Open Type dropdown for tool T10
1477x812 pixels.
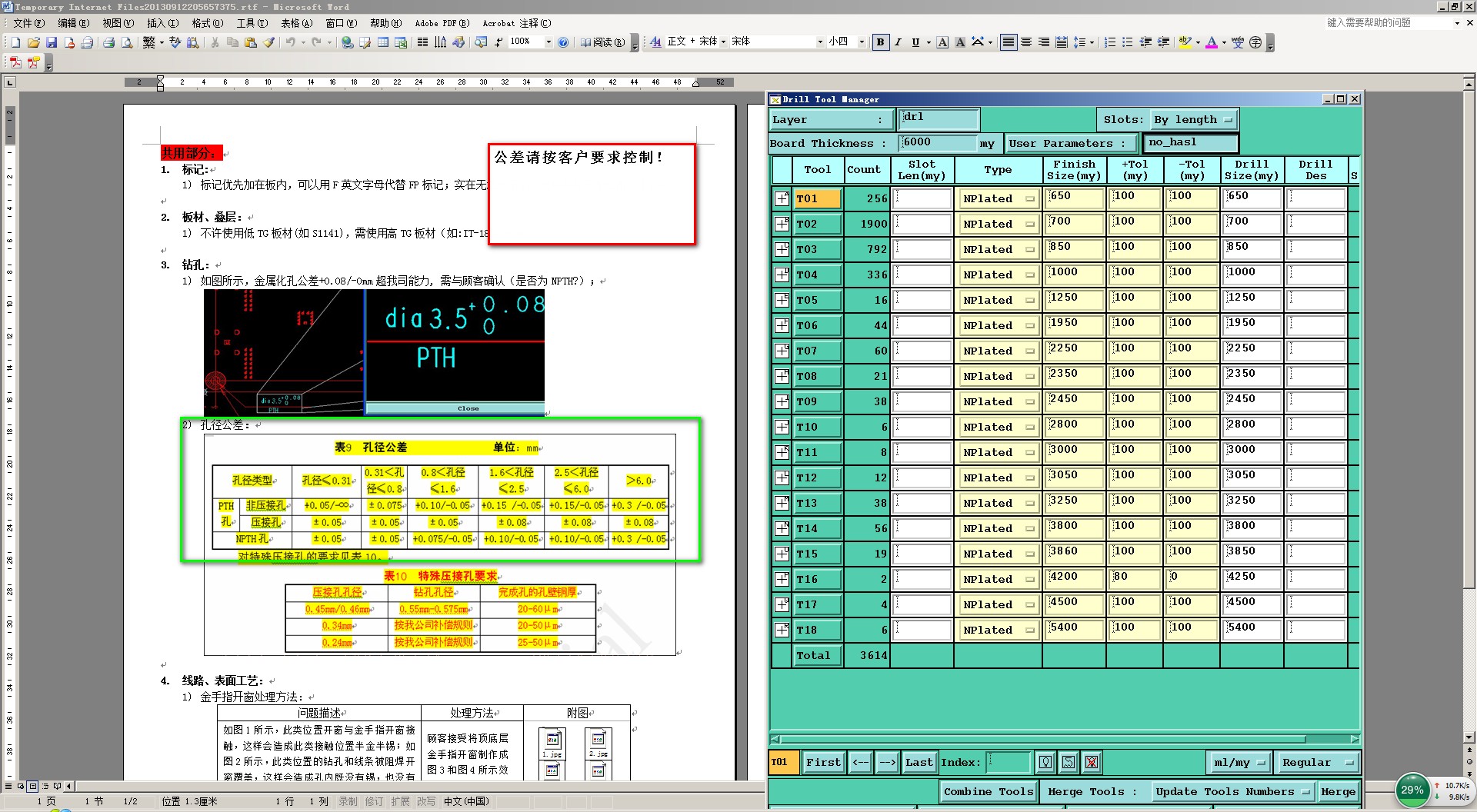pos(999,427)
